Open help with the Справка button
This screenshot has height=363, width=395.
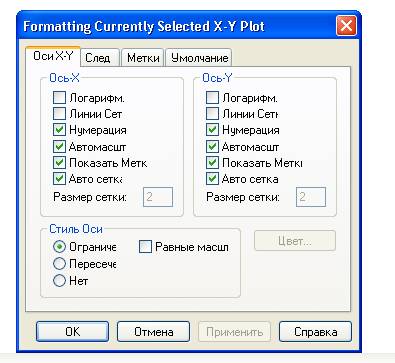315,331
